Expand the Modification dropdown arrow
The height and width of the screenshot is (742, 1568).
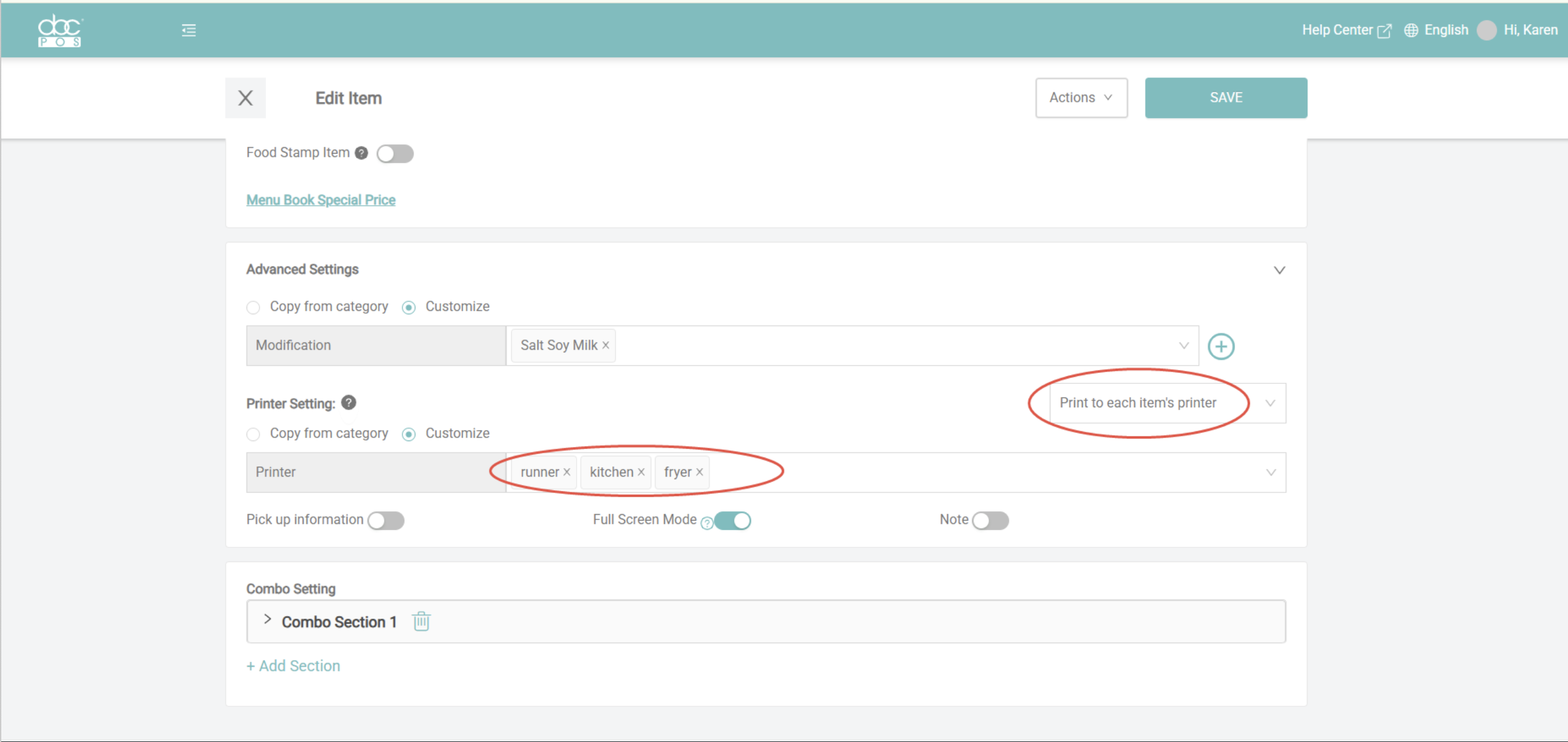[1184, 346]
